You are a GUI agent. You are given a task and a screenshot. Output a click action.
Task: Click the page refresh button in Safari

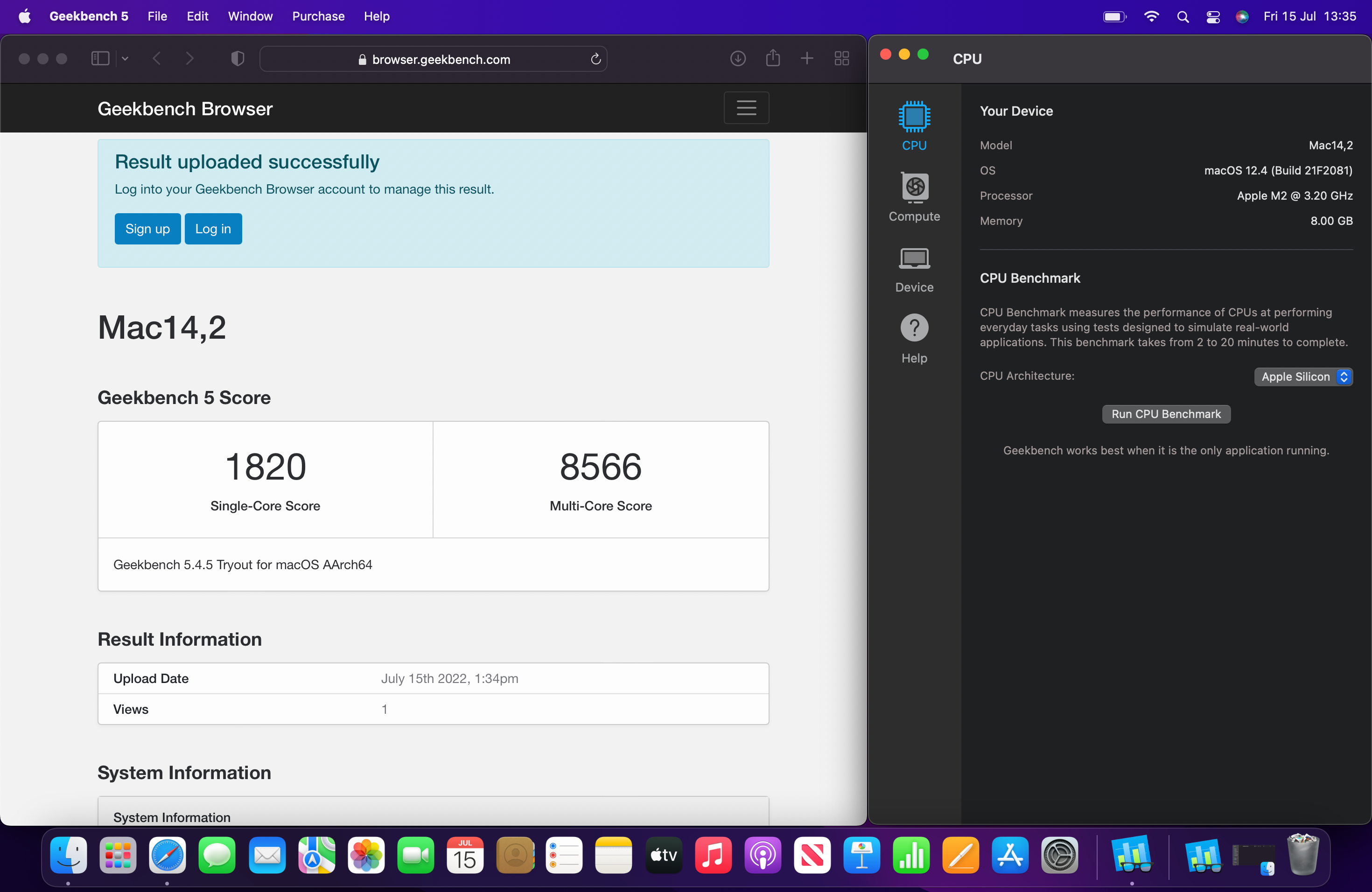(x=596, y=59)
